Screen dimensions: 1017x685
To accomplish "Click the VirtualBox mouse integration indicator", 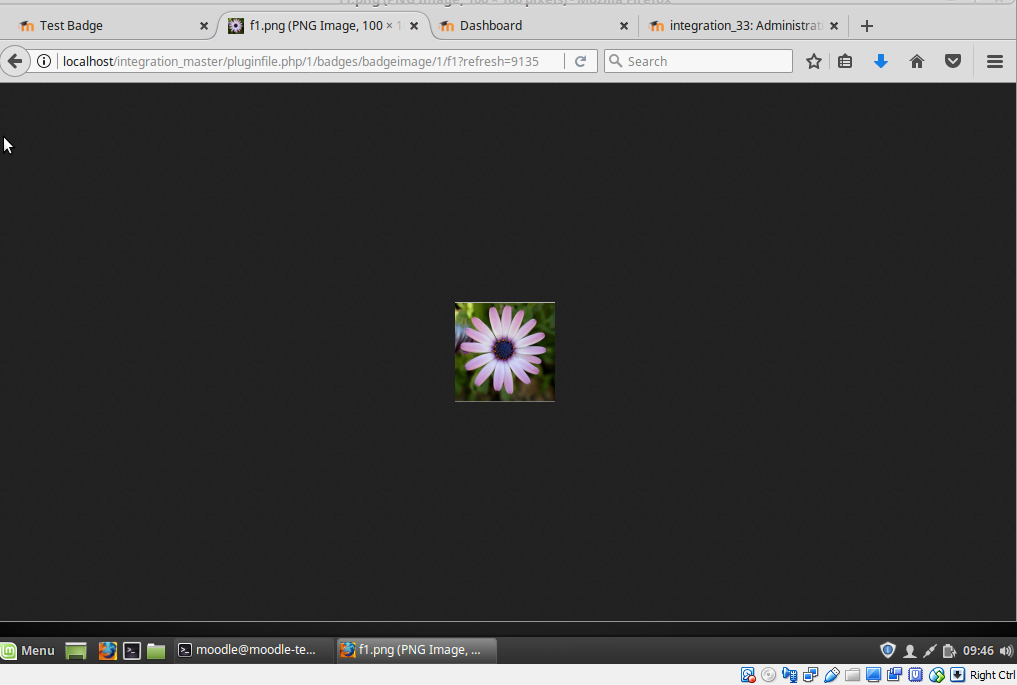I will click(937, 675).
